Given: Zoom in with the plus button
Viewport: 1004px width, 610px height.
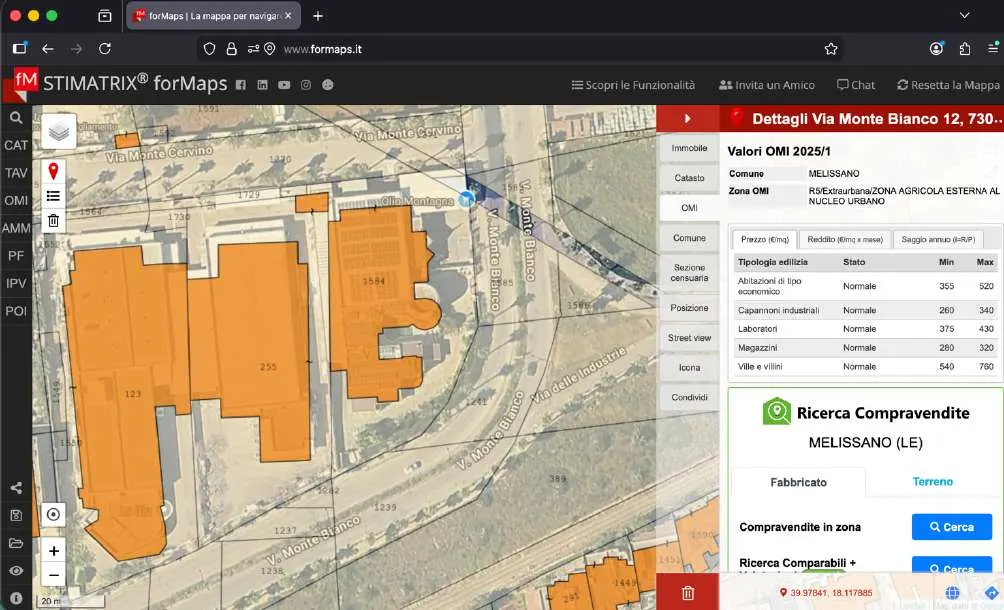Looking at the screenshot, I should pyautogui.click(x=54, y=550).
